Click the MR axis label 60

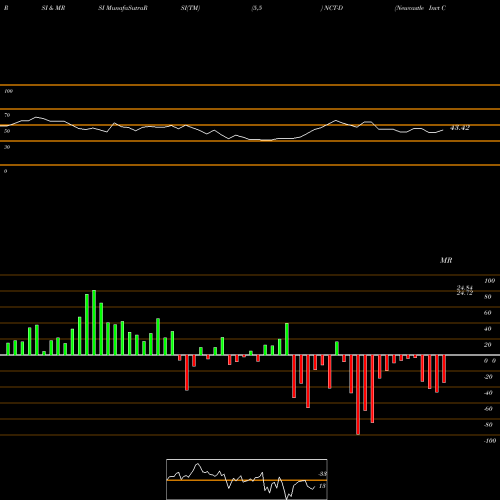(487, 313)
